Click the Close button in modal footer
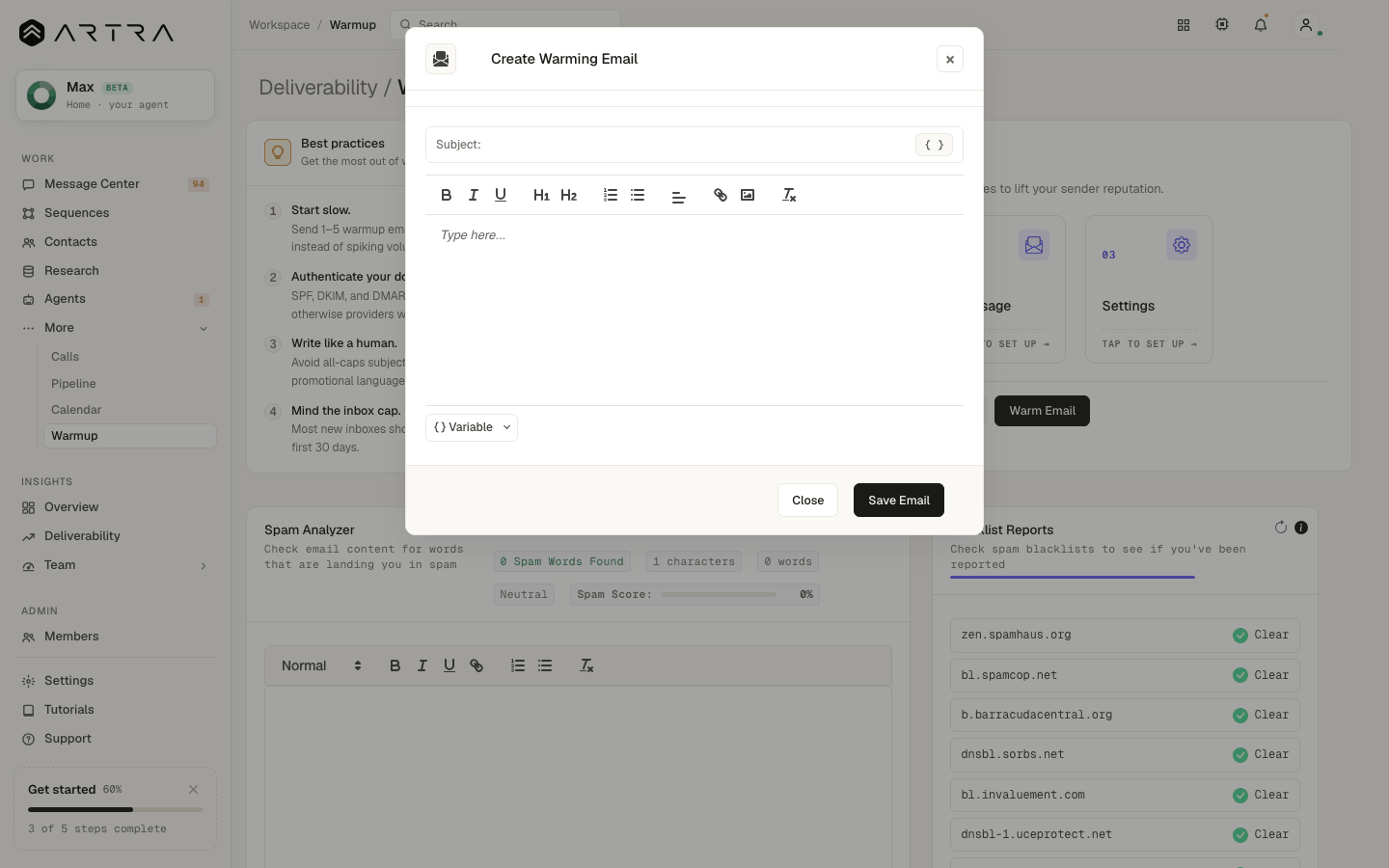Viewport: 1389px width, 868px height. click(807, 501)
